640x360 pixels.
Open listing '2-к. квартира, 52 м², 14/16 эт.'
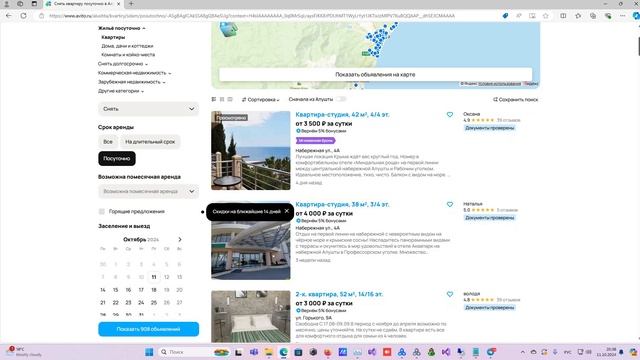pos(339,294)
